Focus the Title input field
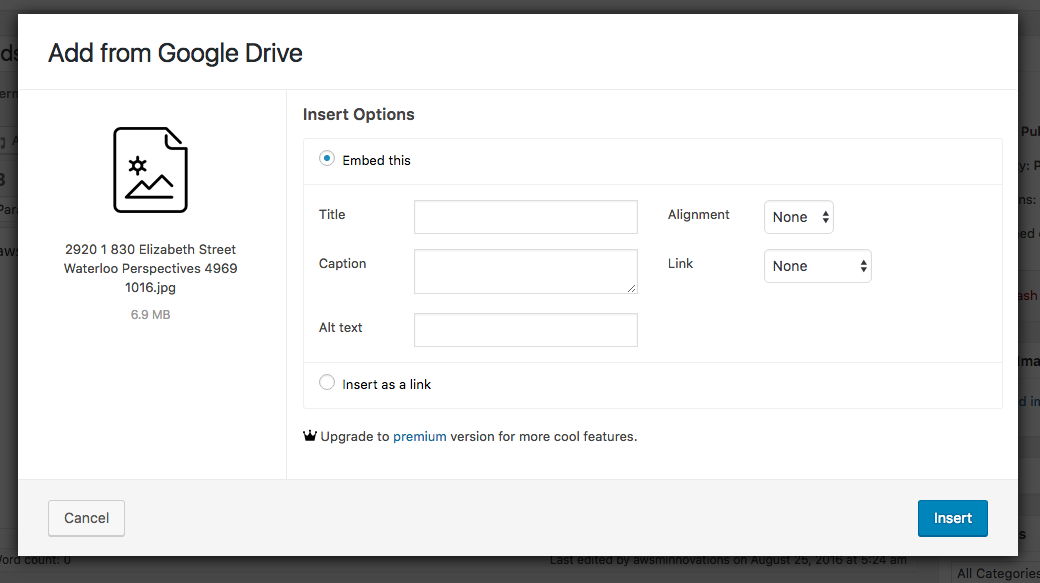 pos(526,217)
